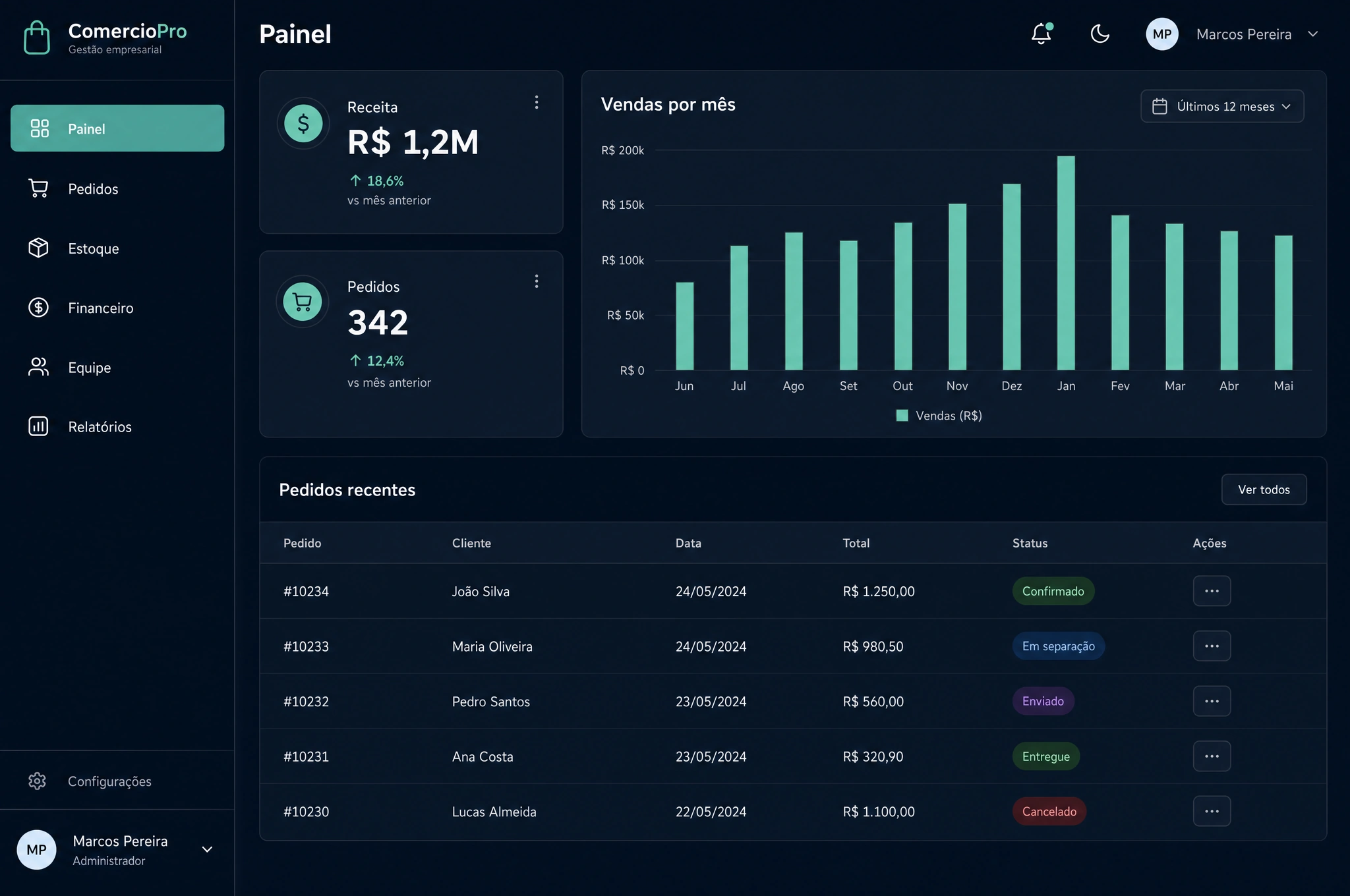1350x896 pixels.
Task: Open the Pedidos card three-dot menu
Action: pos(537,281)
